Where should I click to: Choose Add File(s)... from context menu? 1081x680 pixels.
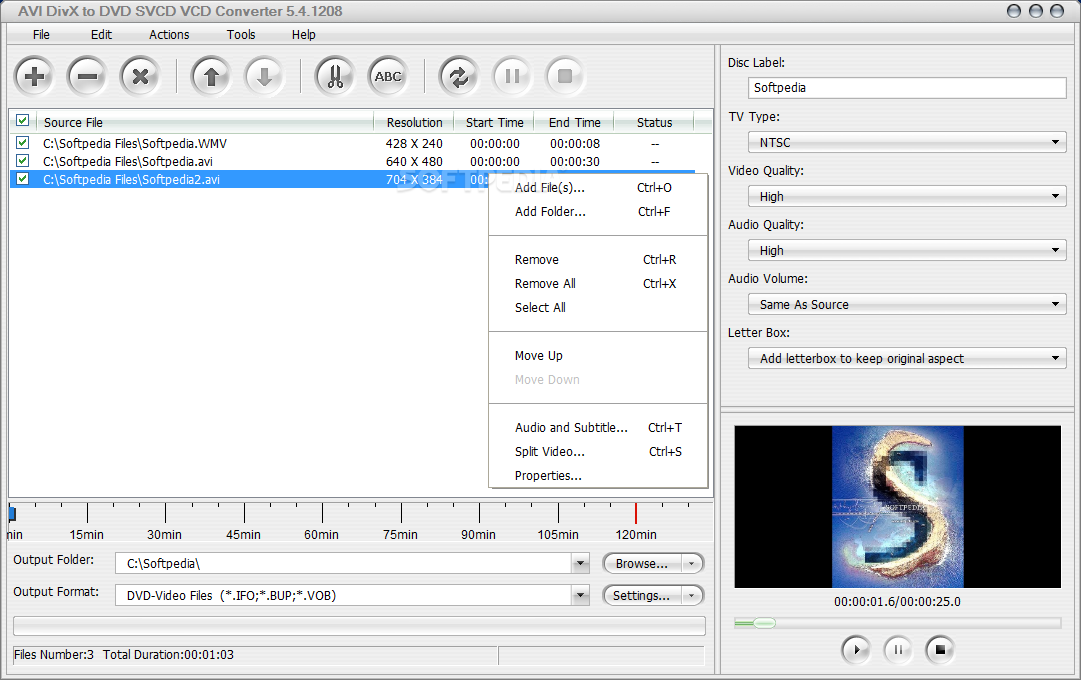click(598, 188)
